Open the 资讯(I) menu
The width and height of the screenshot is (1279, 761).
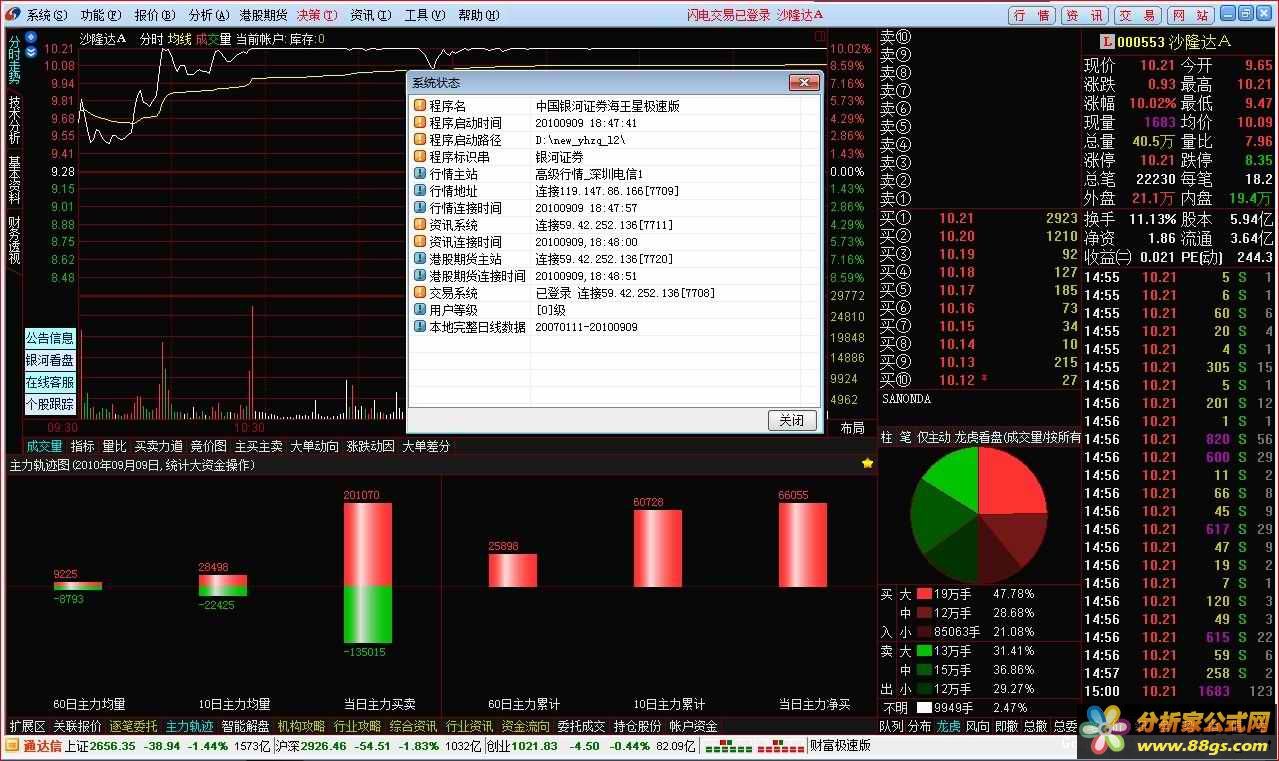pyautogui.click(x=371, y=15)
